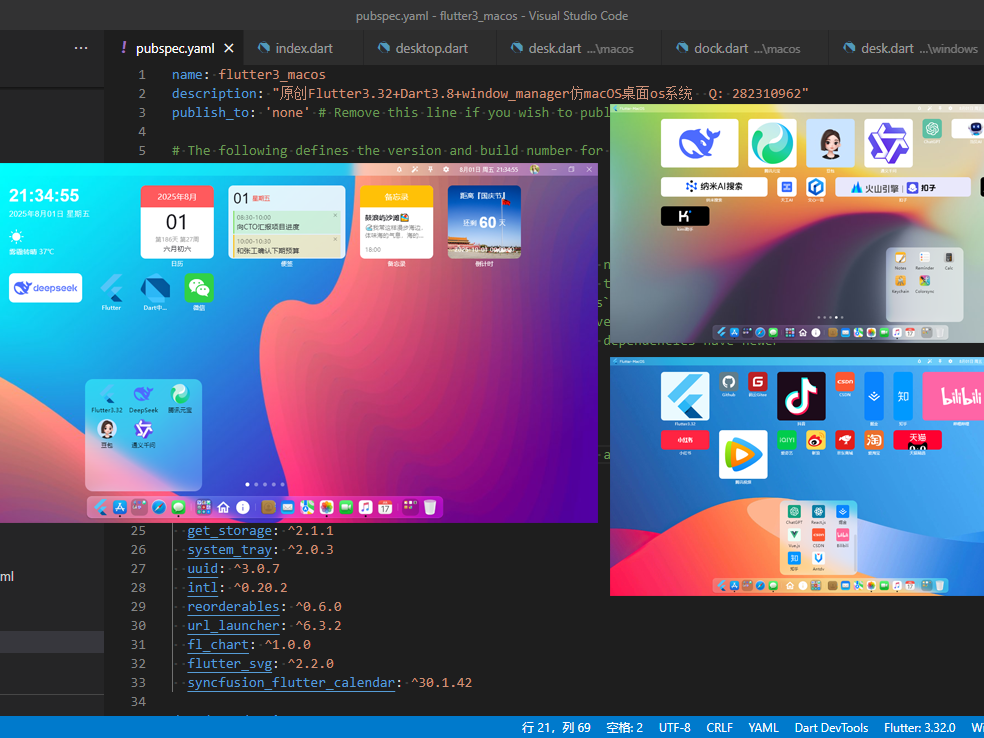This screenshot has height=738, width=984.
Task: Open Notes inside the utilities folder popup
Action: [900, 257]
